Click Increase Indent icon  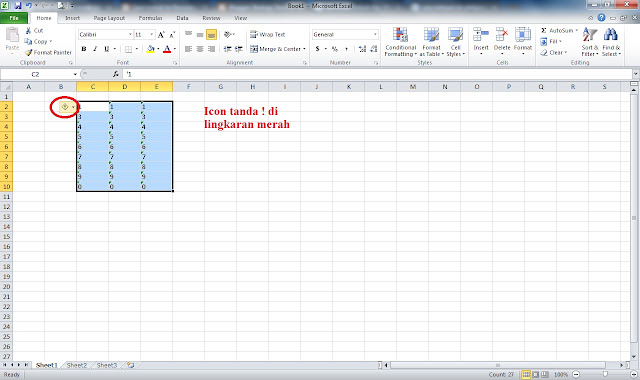click(x=239, y=49)
